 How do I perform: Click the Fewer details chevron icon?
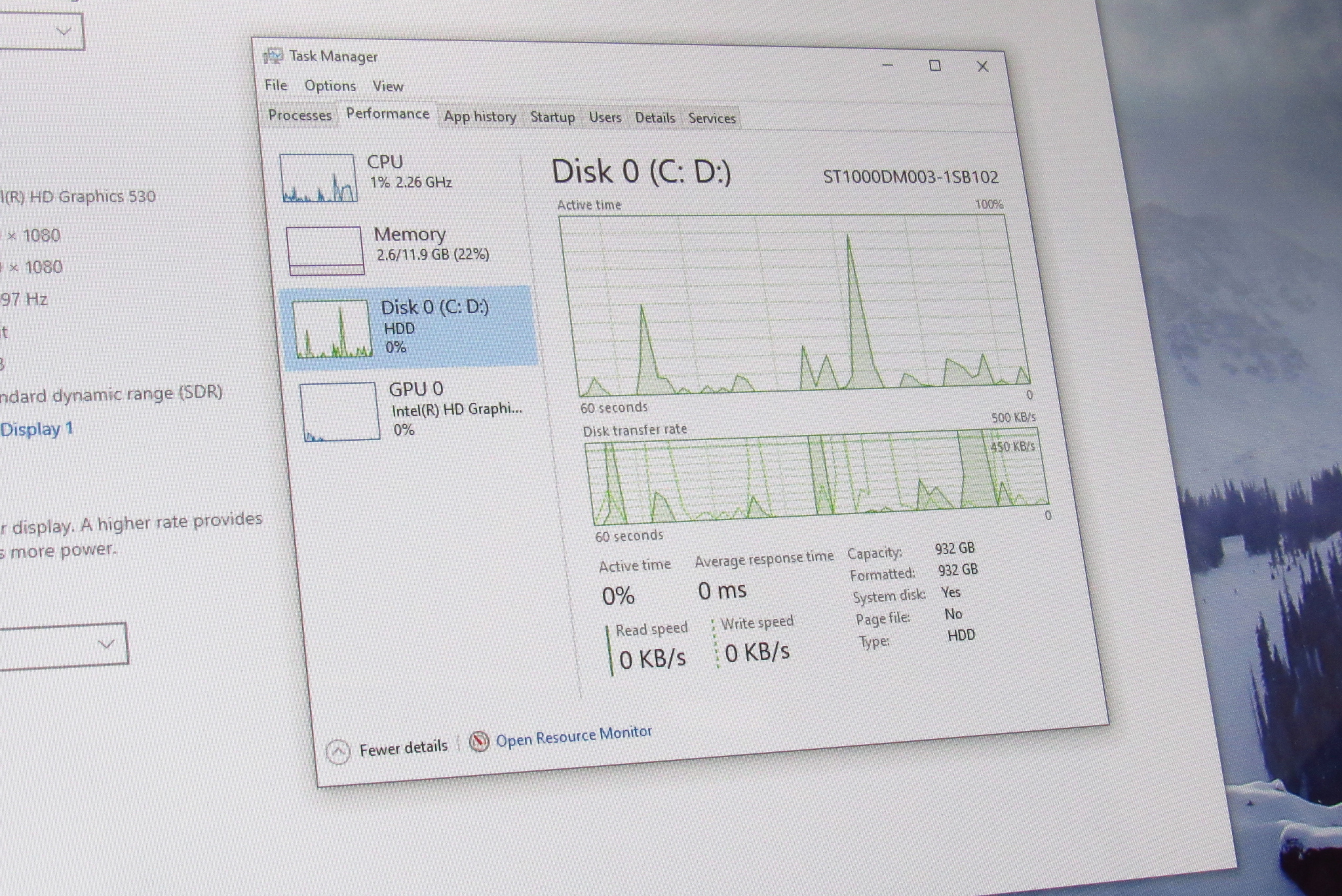click(338, 752)
